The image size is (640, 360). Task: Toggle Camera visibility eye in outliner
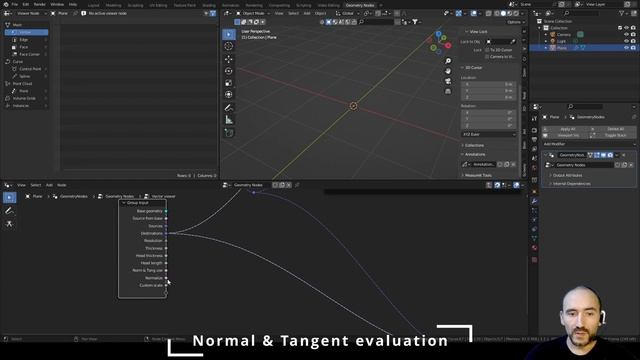(626, 35)
